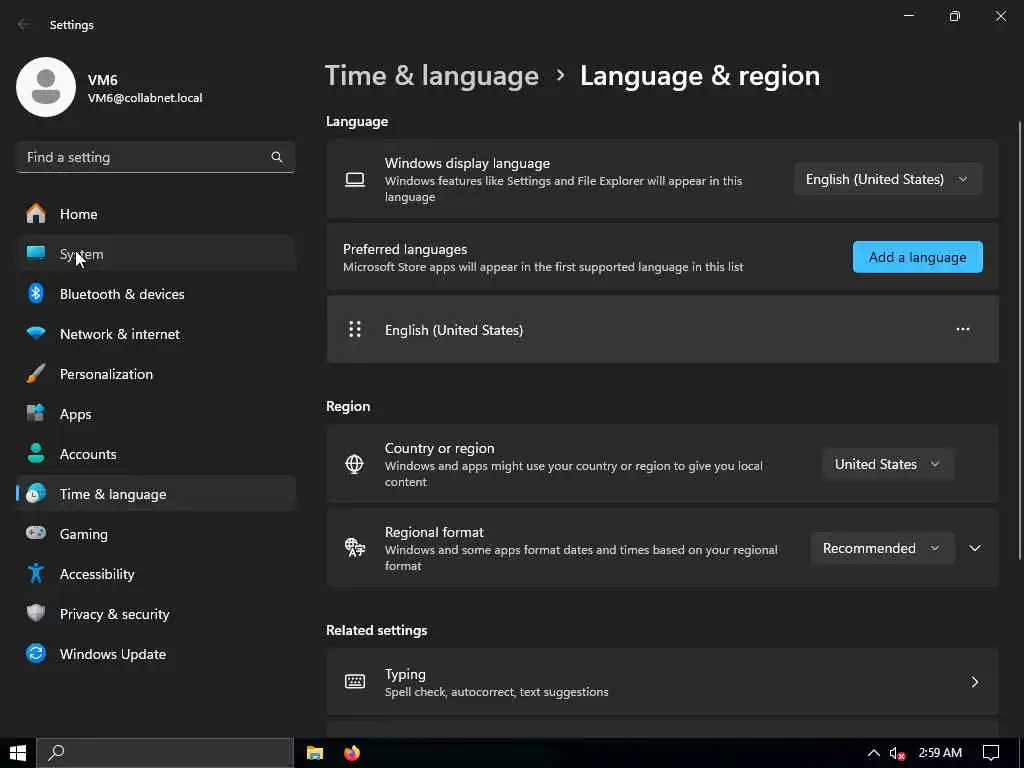Screen dimensions: 1024x768
Task: Select the English (United States) language row
Action: pos(662,329)
